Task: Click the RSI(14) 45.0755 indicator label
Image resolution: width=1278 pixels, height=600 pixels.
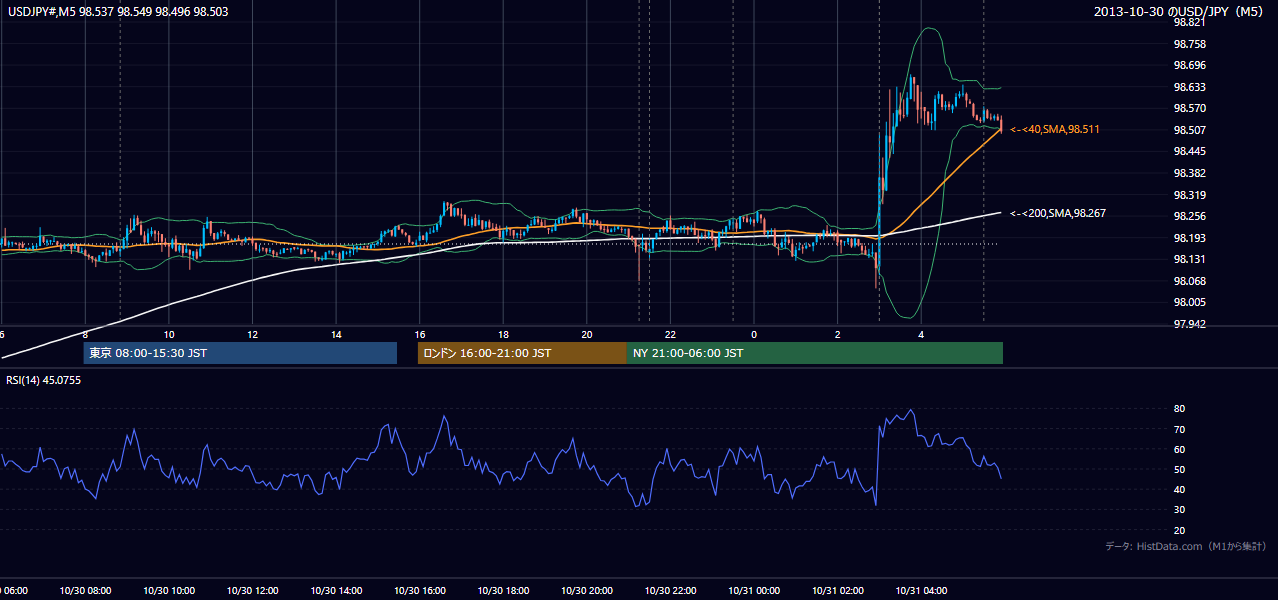Action: pos(43,380)
